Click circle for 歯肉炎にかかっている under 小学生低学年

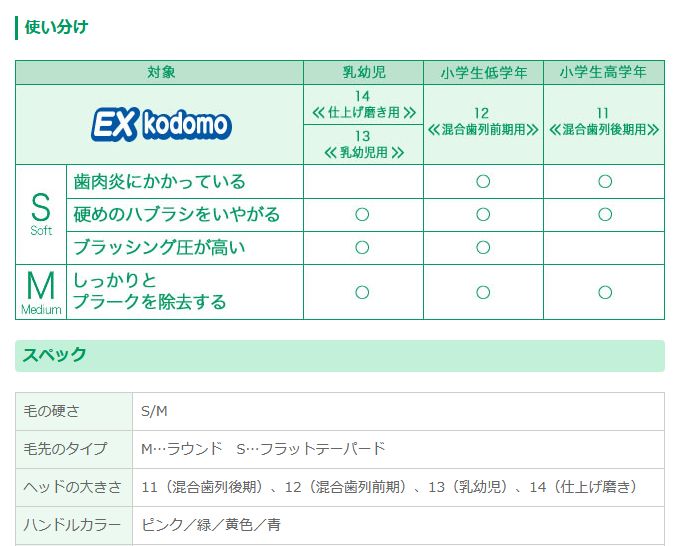tap(483, 182)
